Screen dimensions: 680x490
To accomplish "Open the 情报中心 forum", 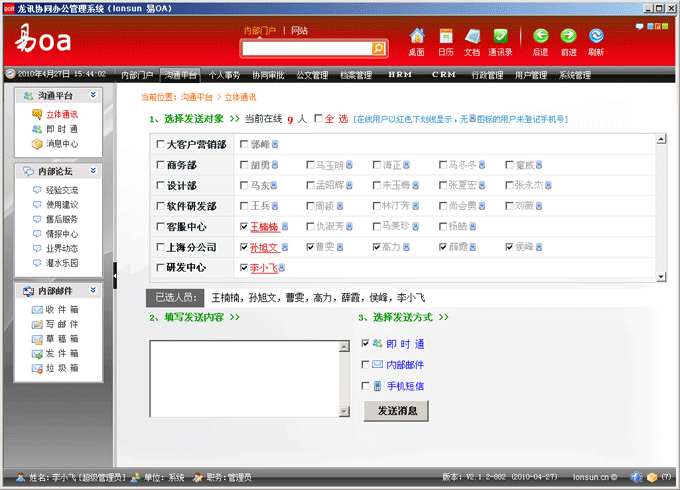I will pos(62,234).
